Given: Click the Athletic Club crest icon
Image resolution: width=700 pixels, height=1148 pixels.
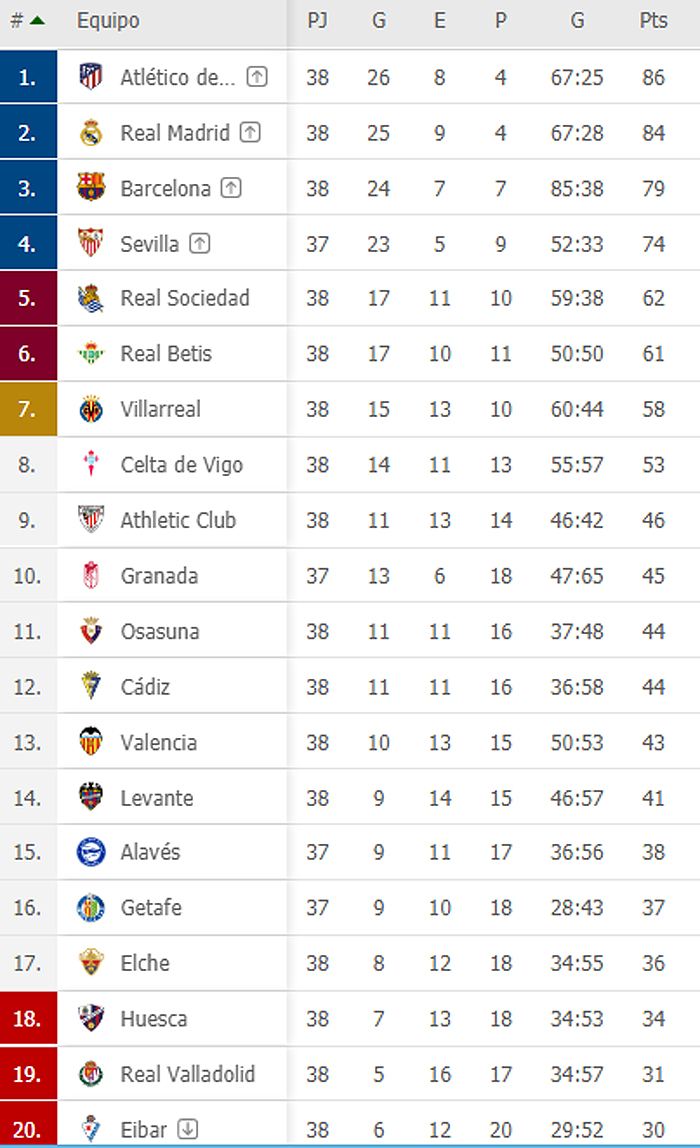Looking at the screenshot, I should (91, 520).
